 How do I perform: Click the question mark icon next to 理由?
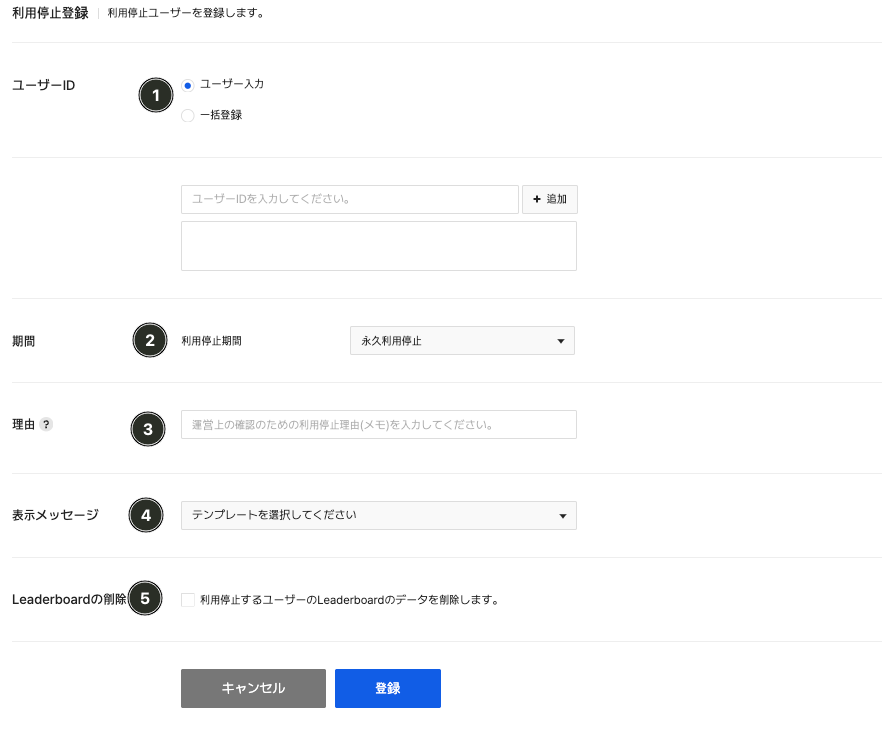click(46, 424)
